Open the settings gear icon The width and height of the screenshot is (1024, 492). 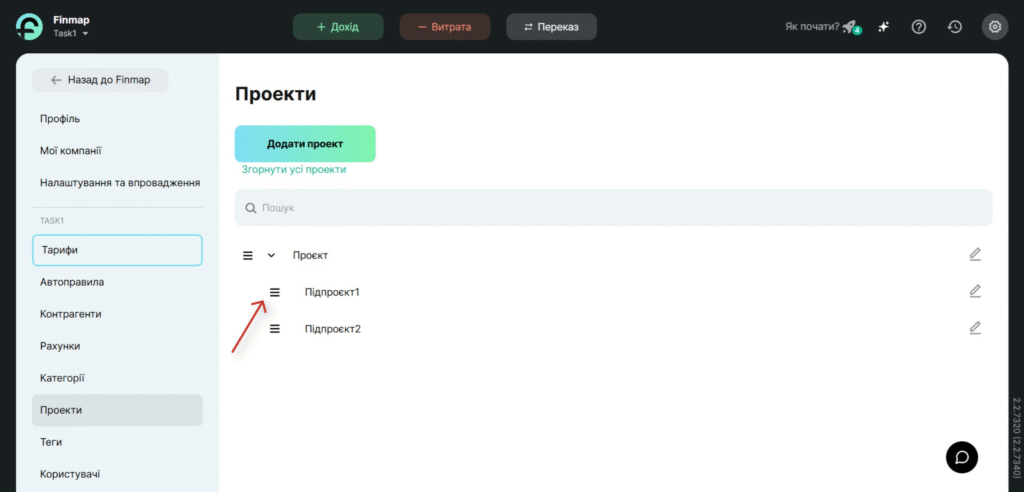point(995,27)
